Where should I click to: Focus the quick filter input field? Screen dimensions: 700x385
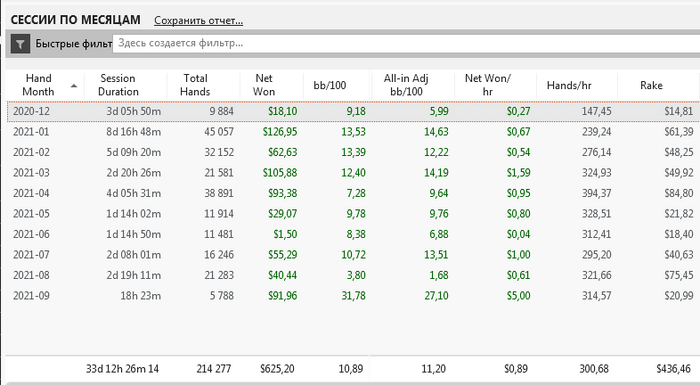tap(406, 43)
